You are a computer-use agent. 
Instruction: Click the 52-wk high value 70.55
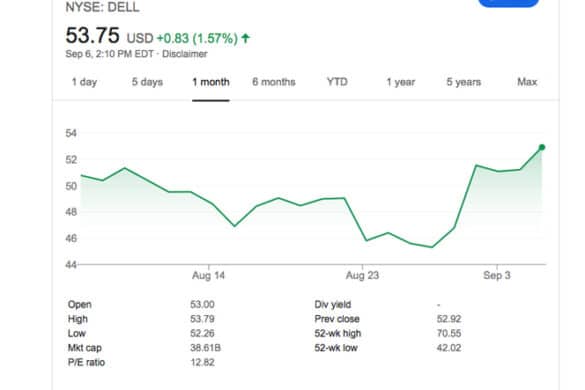pyautogui.click(x=449, y=333)
